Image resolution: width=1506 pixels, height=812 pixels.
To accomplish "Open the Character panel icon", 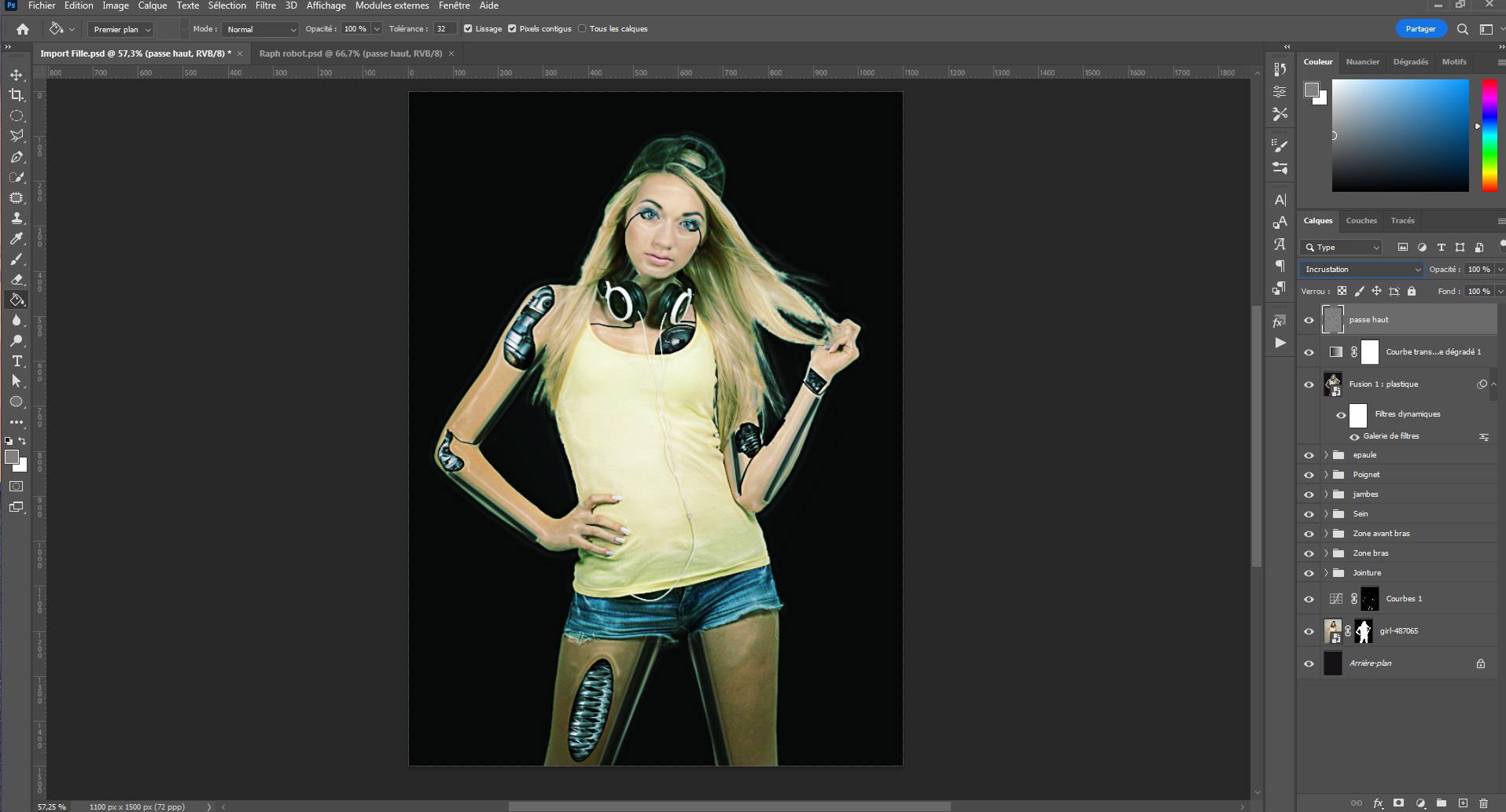I will (x=1280, y=200).
